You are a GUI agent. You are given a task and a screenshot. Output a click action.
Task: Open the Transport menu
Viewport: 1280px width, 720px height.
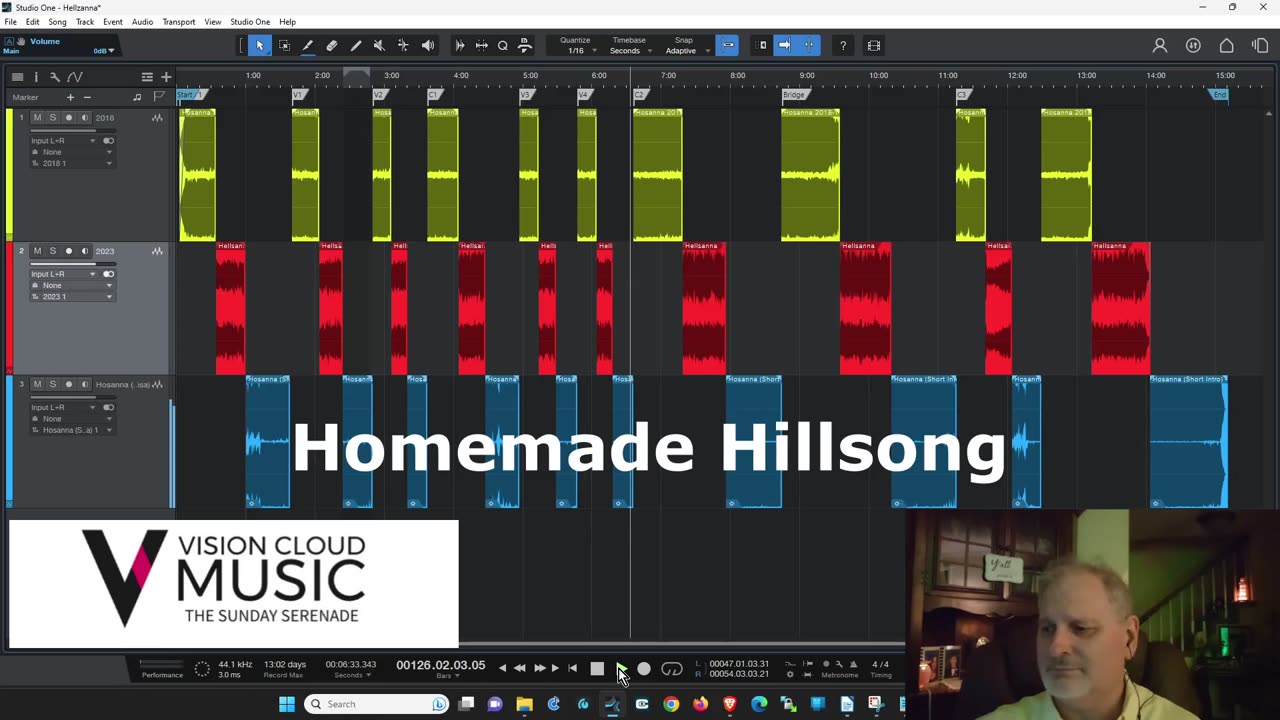[x=179, y=22]
